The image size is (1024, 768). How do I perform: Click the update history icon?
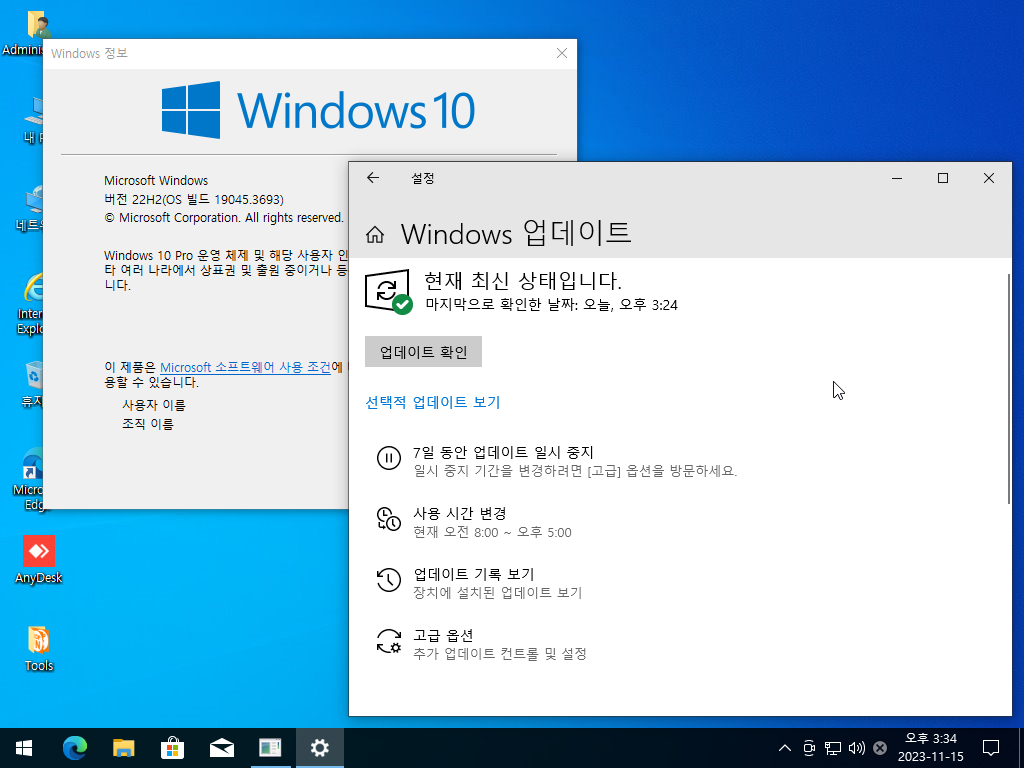pyautogui.click(x=389, y=579)
